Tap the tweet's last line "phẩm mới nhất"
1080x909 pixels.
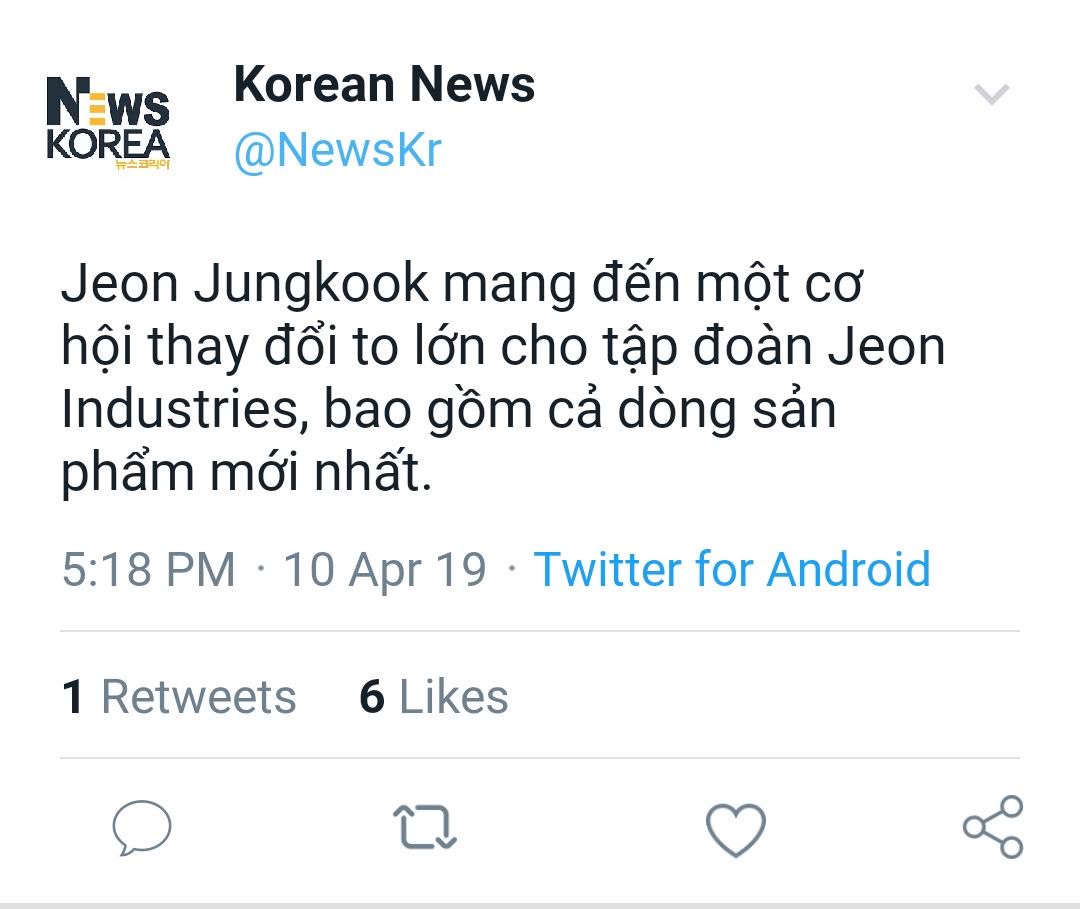click(x=246, y=472)
